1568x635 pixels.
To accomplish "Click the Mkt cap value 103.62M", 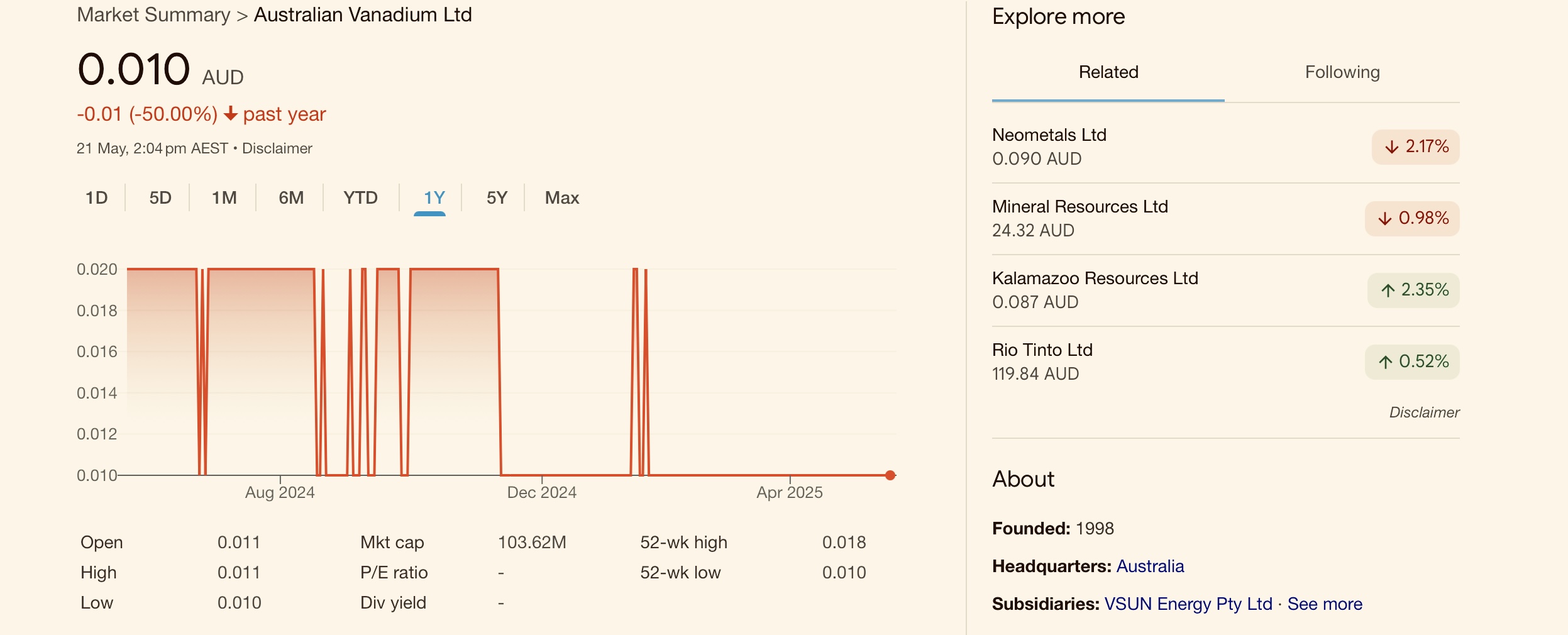I will coord(532,543).
